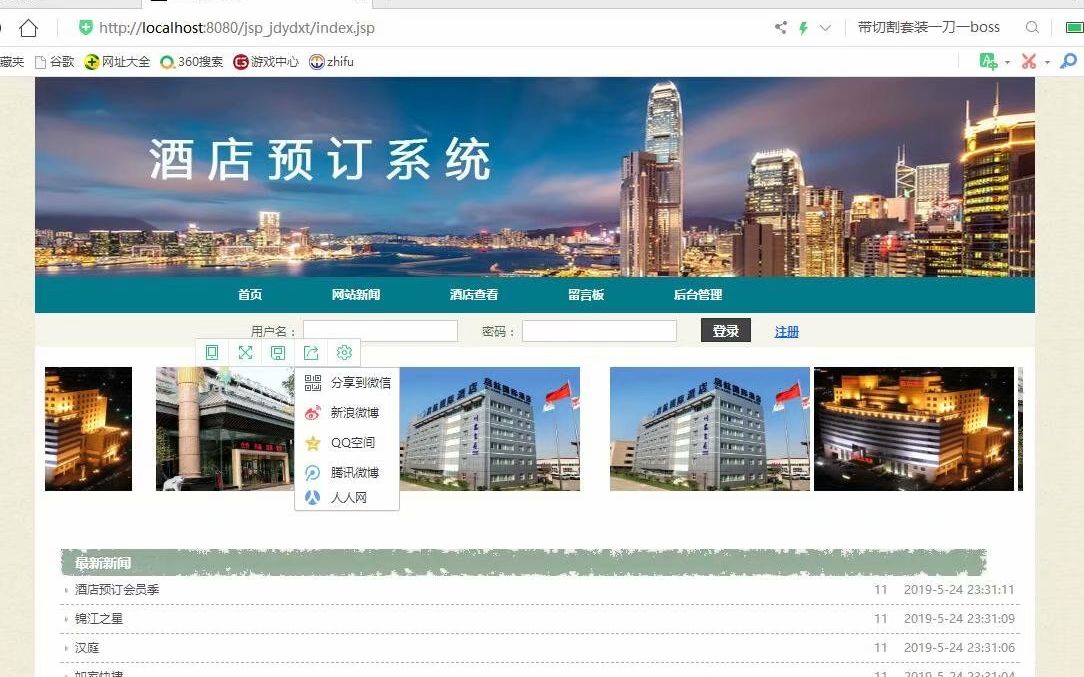Click the settings gear in the carousel toolbar
Screen dimensions: 1084x677
(x=344, y=352)
